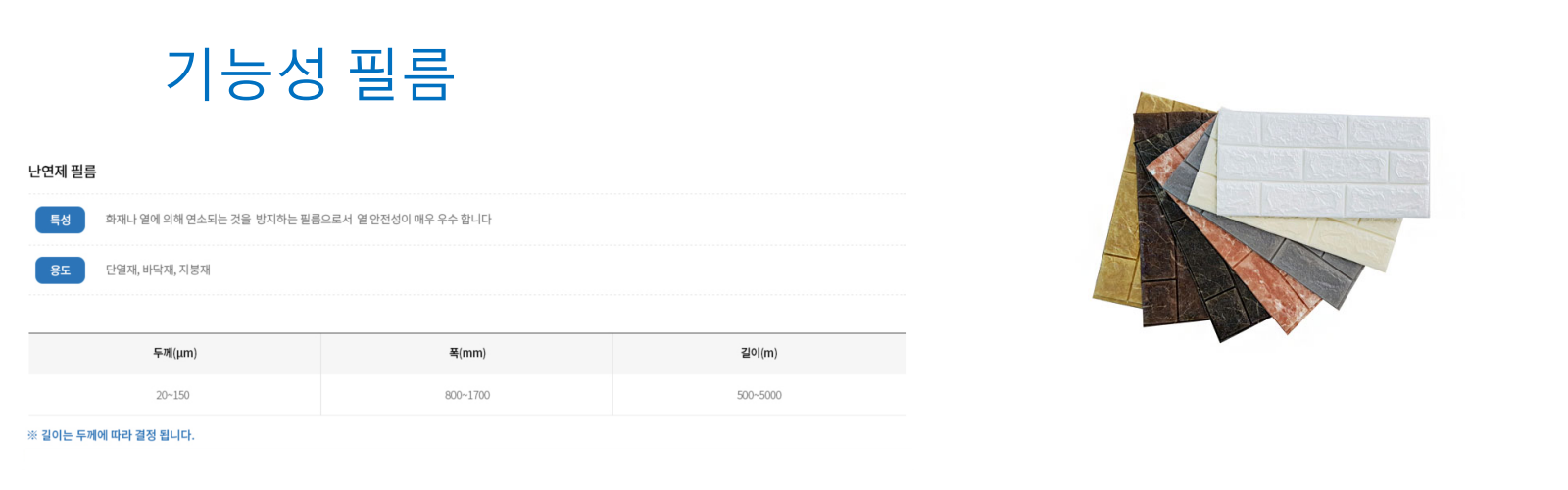Click the 길이(m) column header
The image size is (1568, 490).
point(759,353)
